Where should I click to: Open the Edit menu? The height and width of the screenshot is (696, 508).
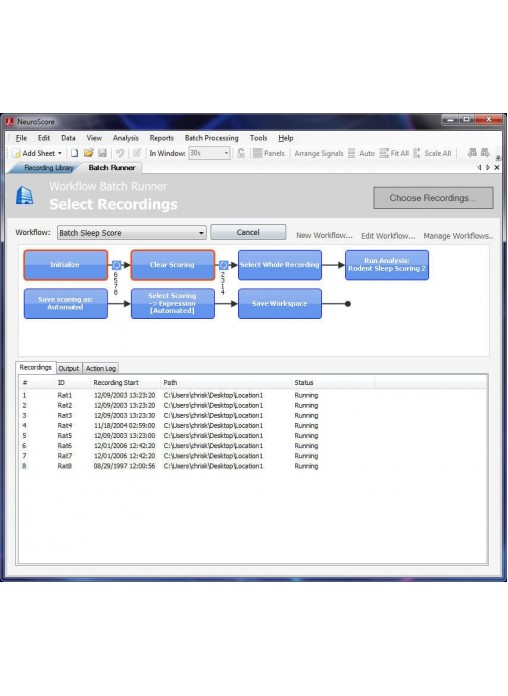tap(44, 138)
